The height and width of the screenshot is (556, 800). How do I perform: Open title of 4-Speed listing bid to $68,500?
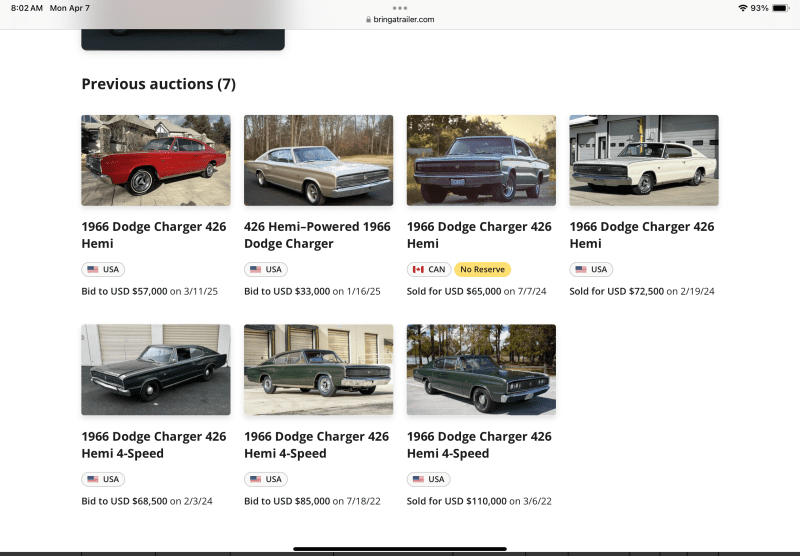154,445
